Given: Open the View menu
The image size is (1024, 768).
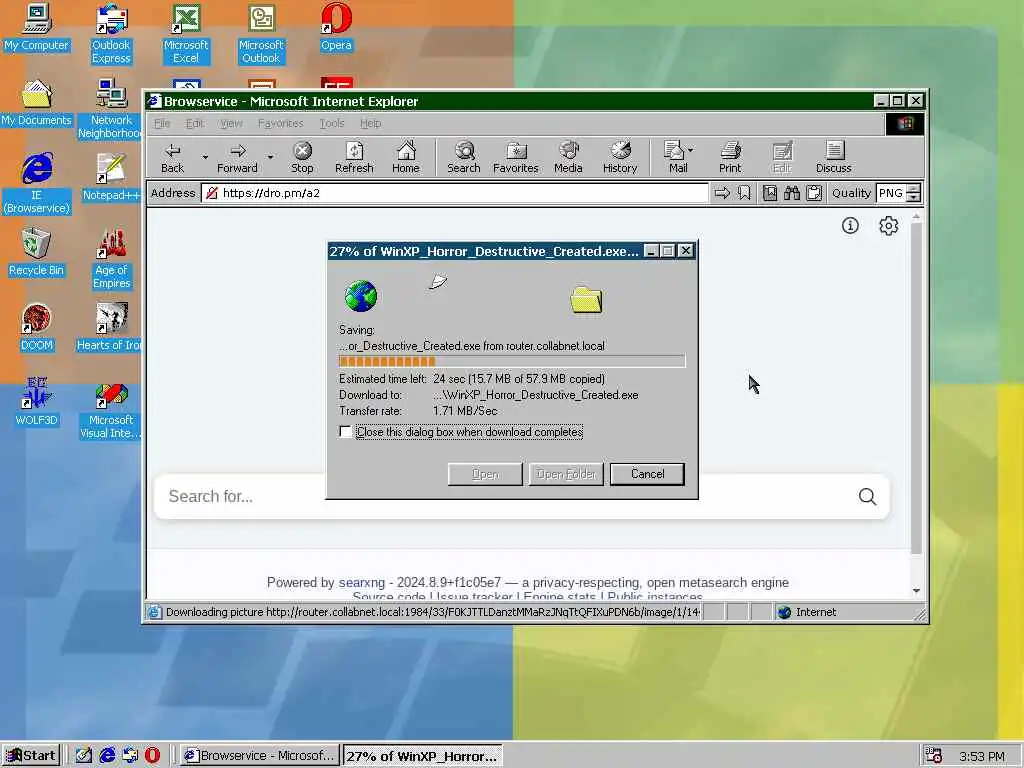Looking at the screenshot, I should [x=231, y=123].
